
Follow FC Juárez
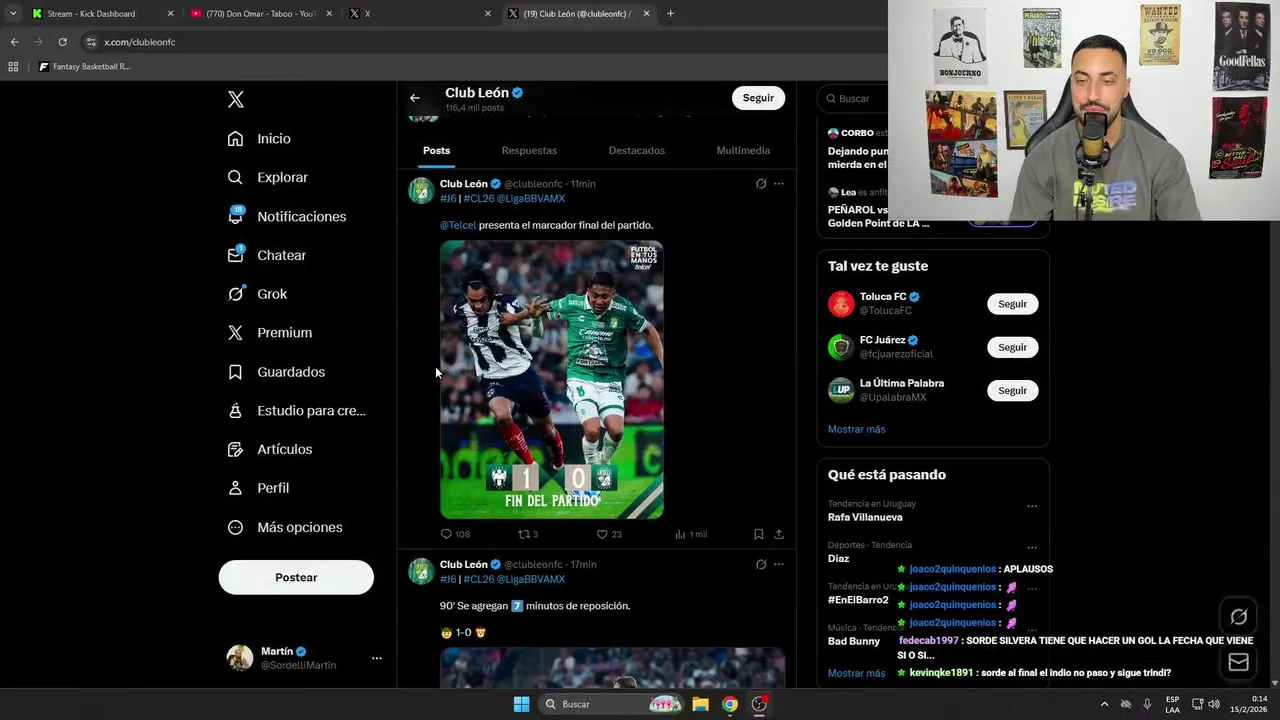tap(1012, 347)
